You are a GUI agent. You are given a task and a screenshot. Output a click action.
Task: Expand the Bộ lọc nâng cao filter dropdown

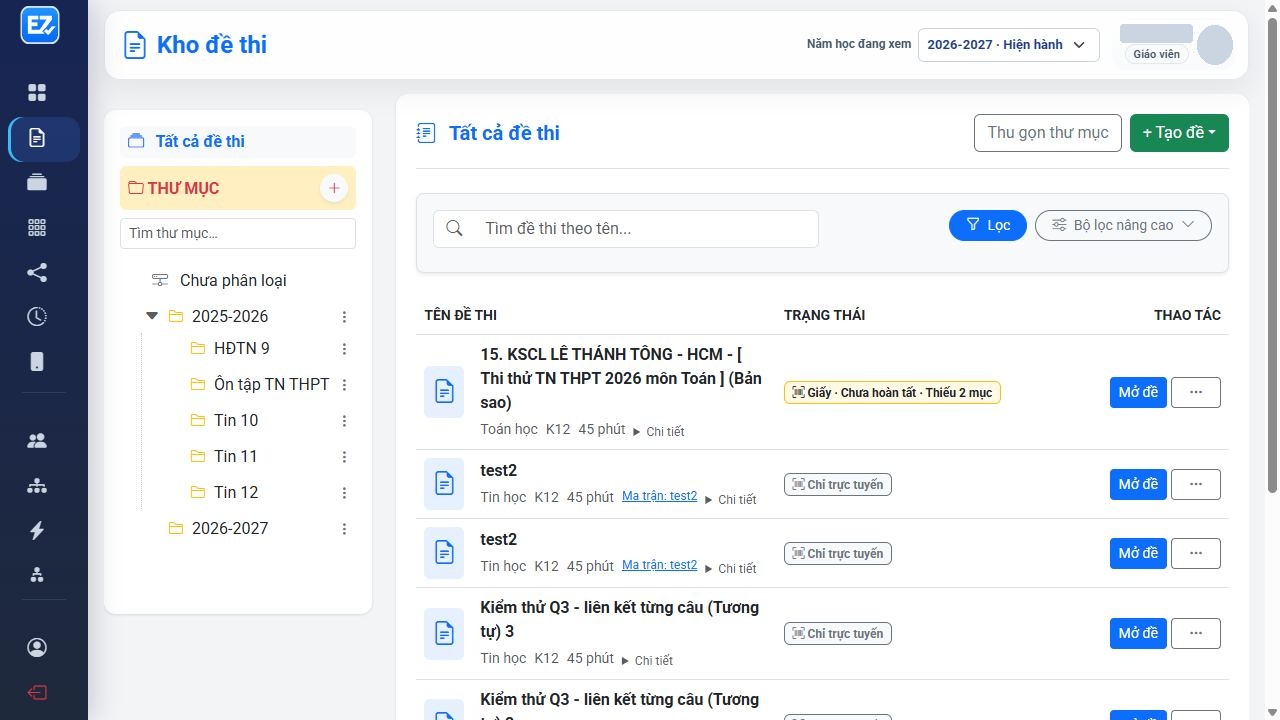click(x=1123, y=225)
